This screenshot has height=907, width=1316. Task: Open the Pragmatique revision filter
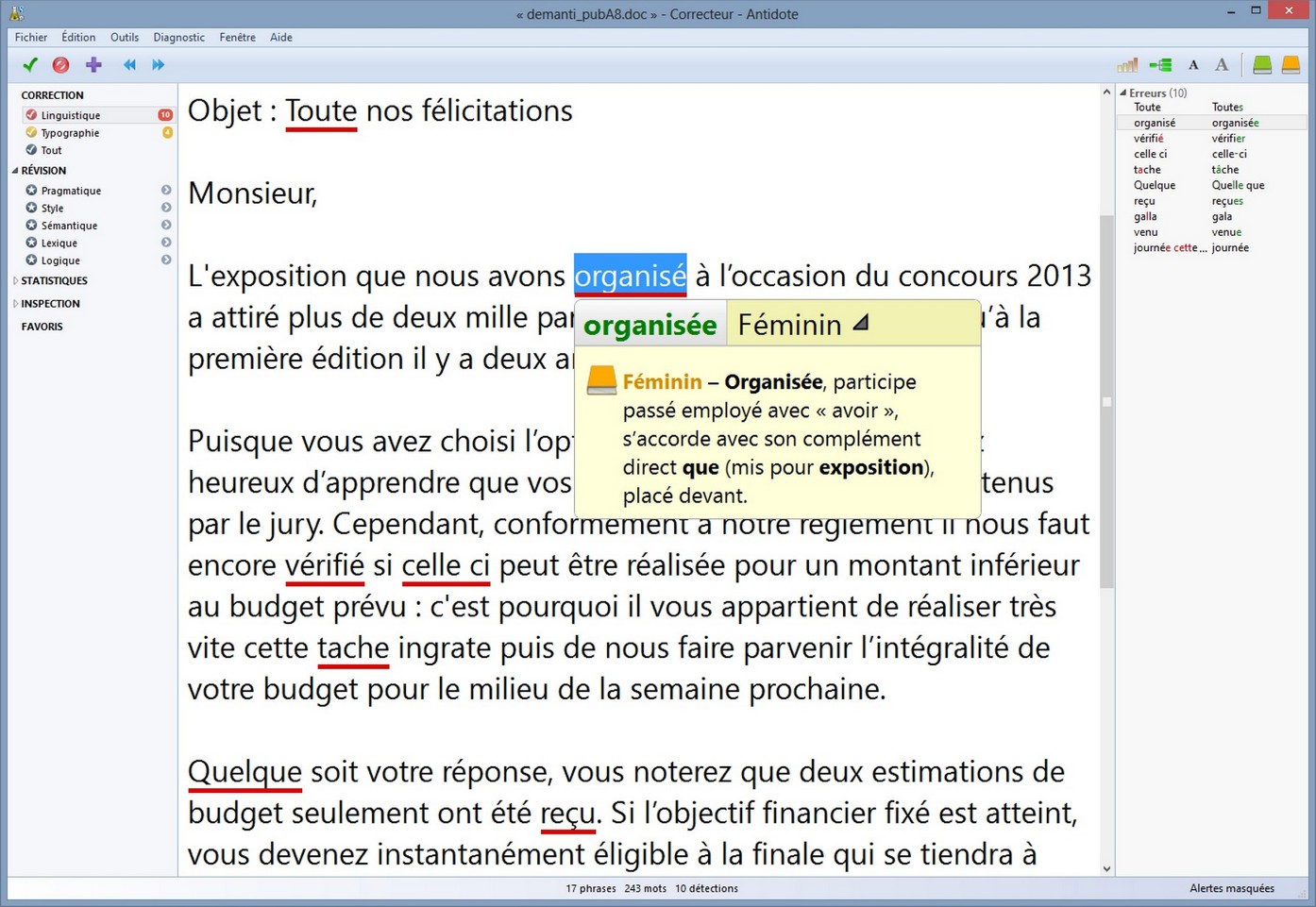coord(71,191)
